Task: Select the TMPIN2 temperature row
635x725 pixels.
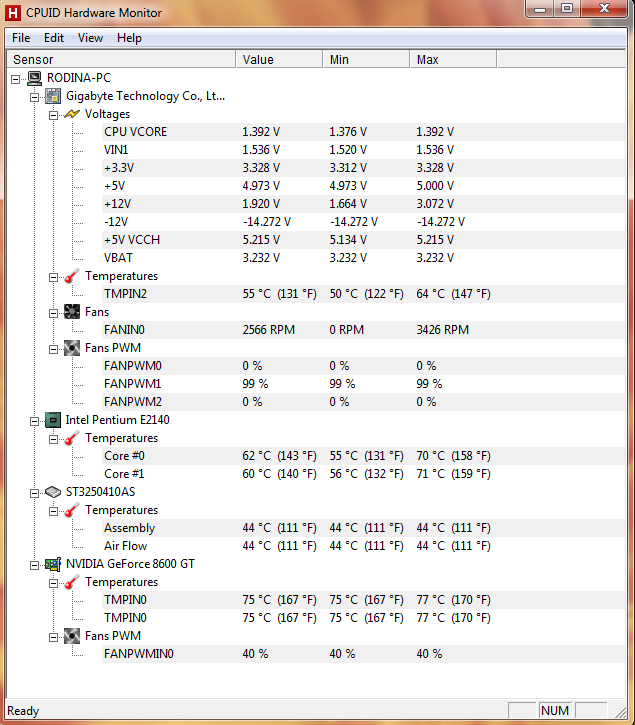Action: click(x=364, y=294)
